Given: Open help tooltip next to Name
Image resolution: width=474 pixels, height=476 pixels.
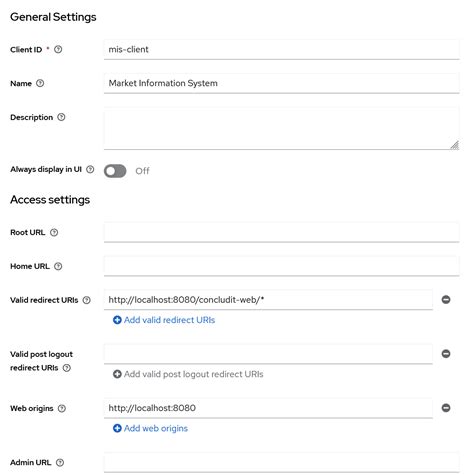Looking at the screenshot, I should click(40, 83).
